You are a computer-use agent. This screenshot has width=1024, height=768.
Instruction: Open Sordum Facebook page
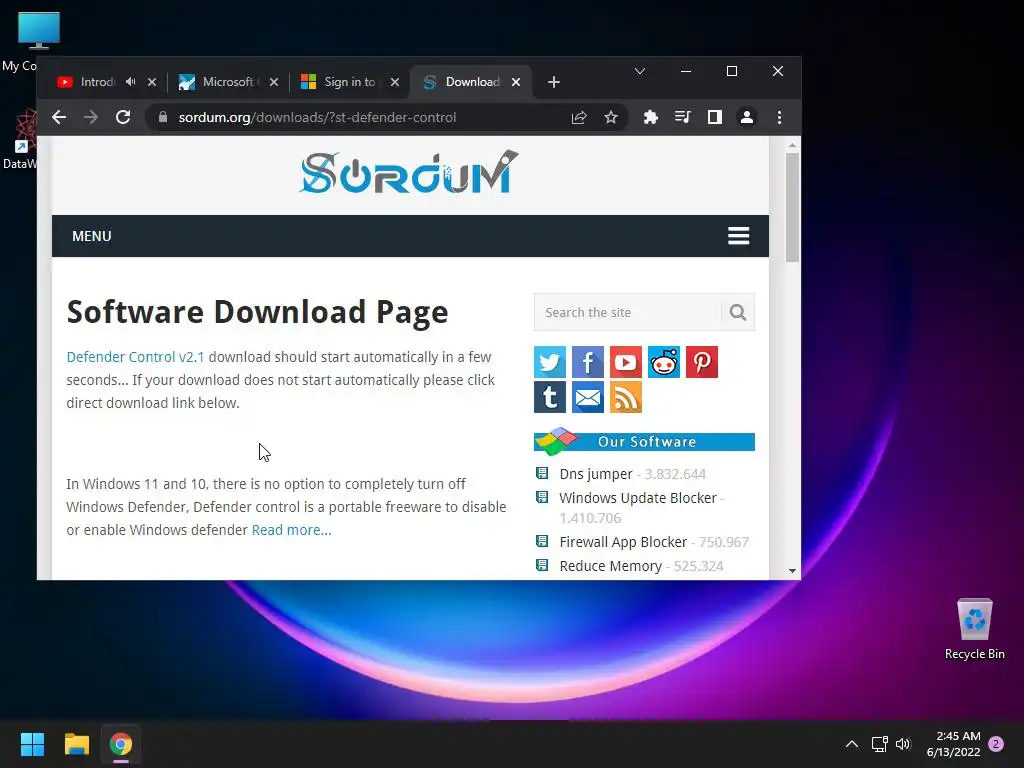[x=588, y=362]
